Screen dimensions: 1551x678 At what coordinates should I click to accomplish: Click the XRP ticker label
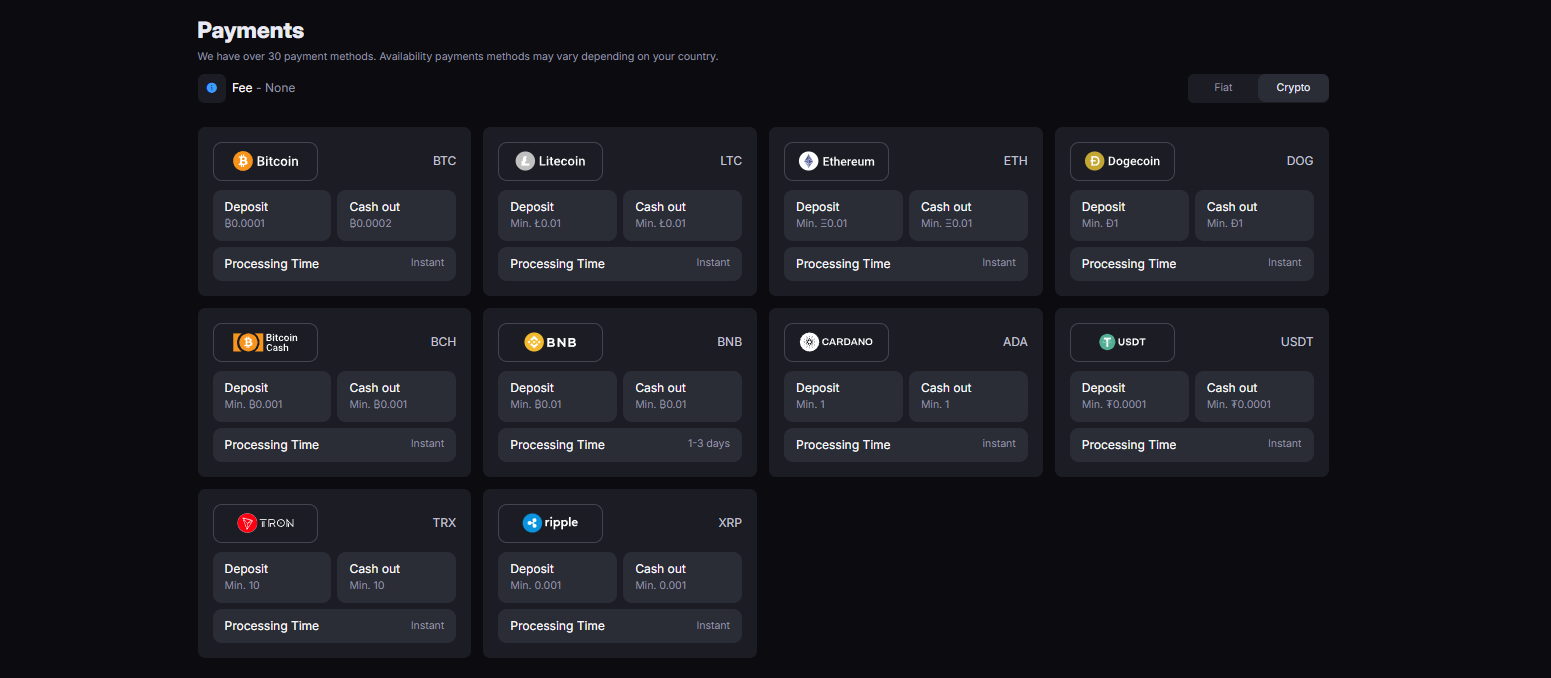click(730, 523)
